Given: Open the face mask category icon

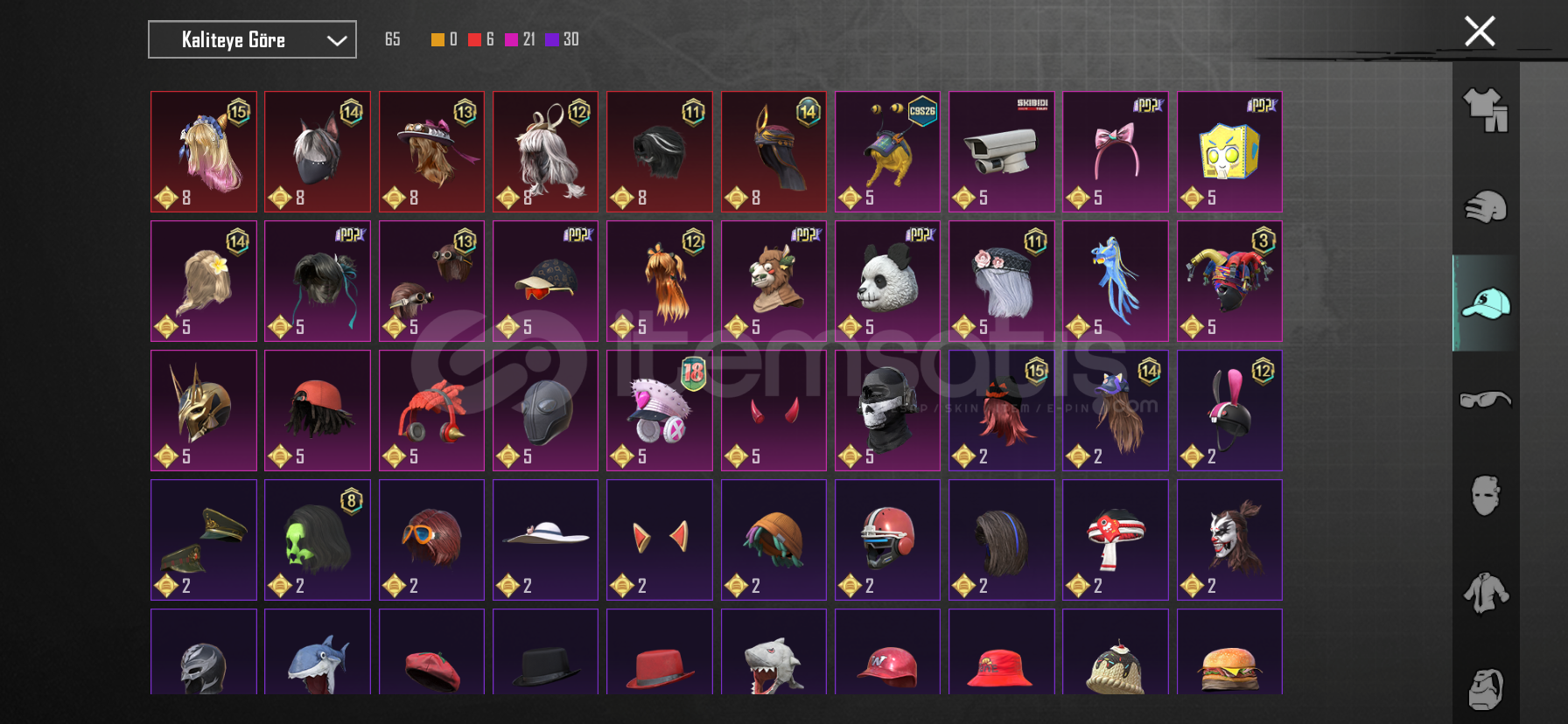Looking at the screenshot, I should 1486,496.
